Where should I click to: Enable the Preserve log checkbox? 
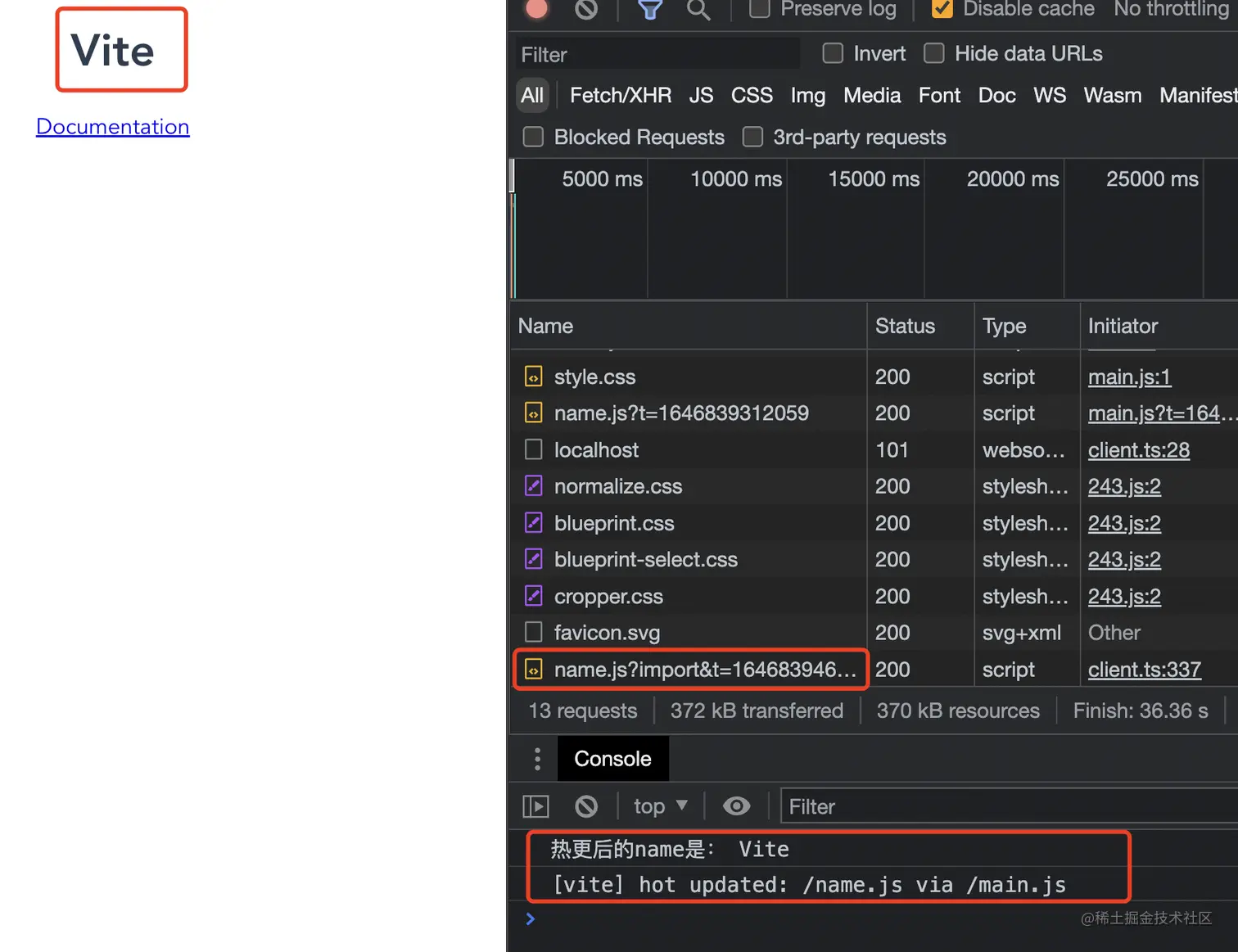point(760,8)
